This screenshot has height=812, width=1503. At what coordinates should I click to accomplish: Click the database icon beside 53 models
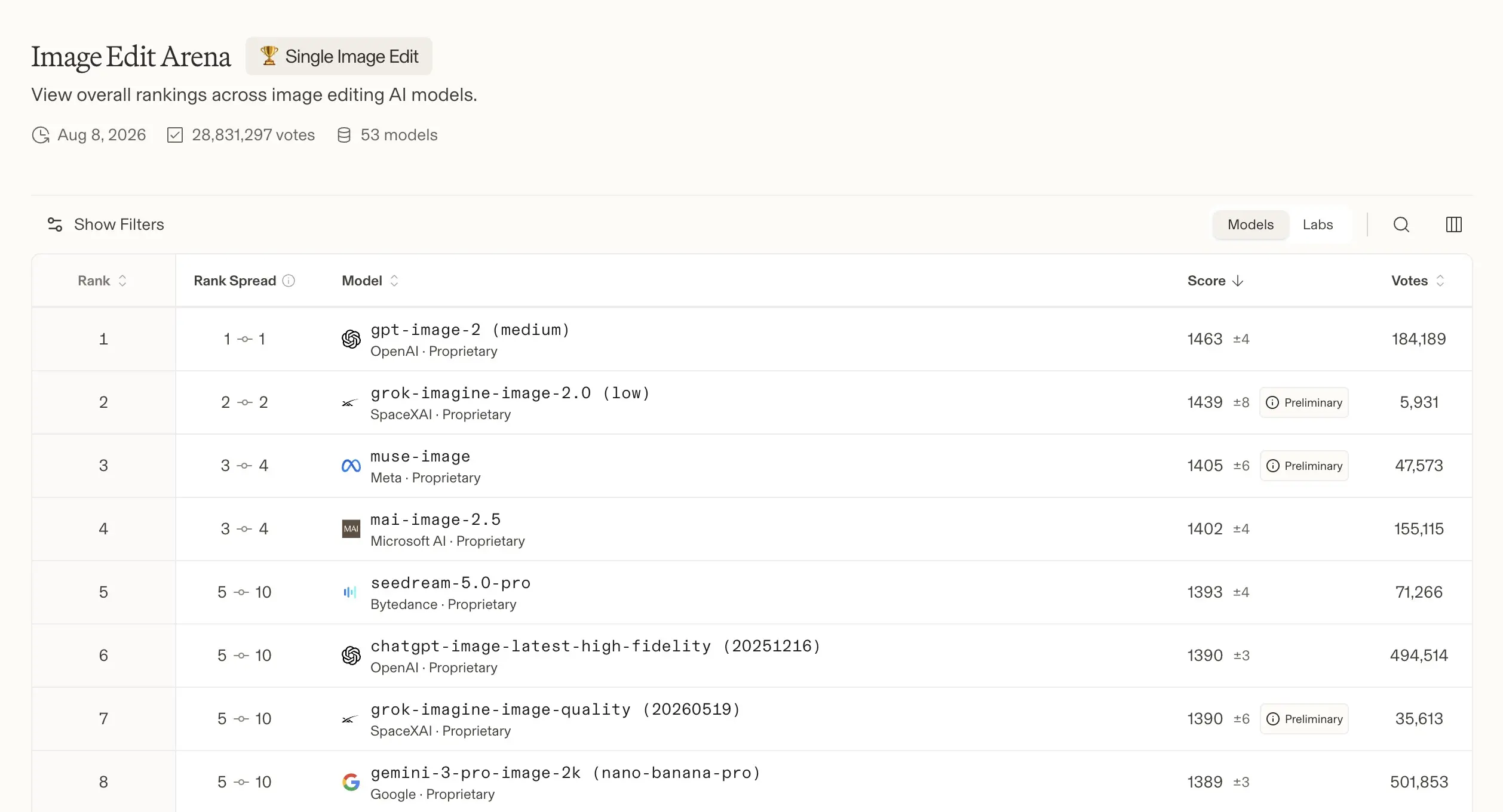pos(344,135)
